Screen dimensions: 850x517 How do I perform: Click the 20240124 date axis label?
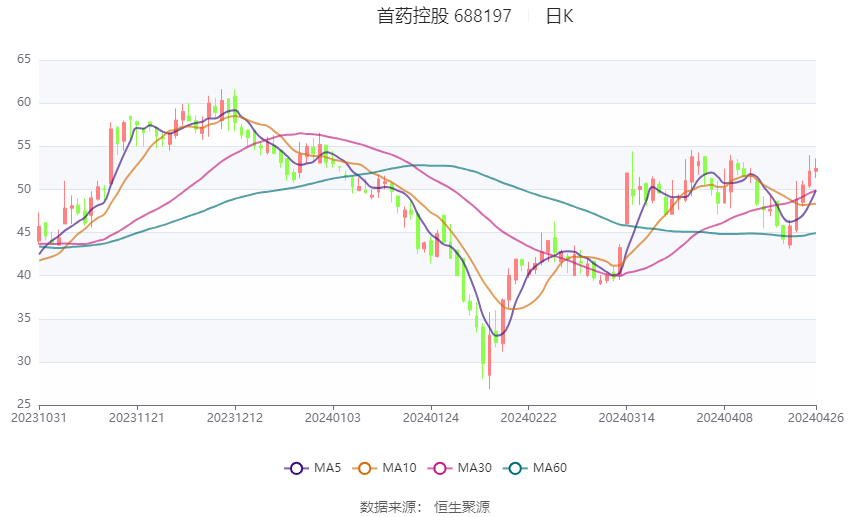tap(431, 417)
